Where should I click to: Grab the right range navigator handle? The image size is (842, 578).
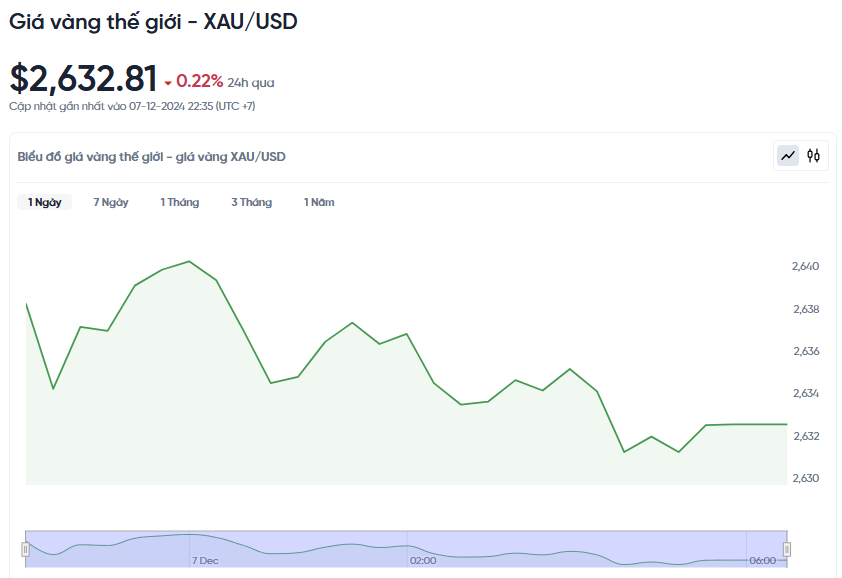tap(787, 549)
